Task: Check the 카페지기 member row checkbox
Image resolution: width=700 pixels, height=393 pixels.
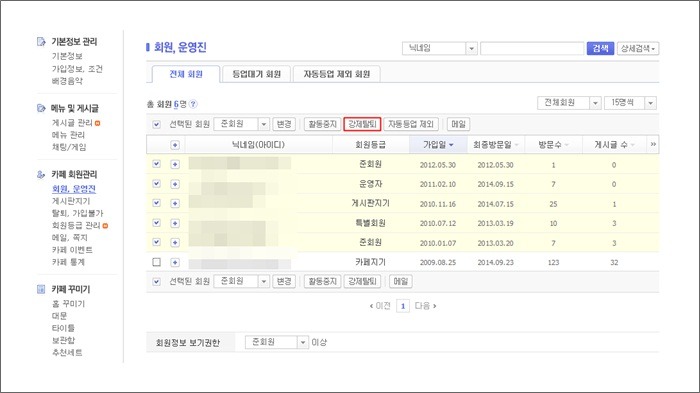Action: point(156,262)
